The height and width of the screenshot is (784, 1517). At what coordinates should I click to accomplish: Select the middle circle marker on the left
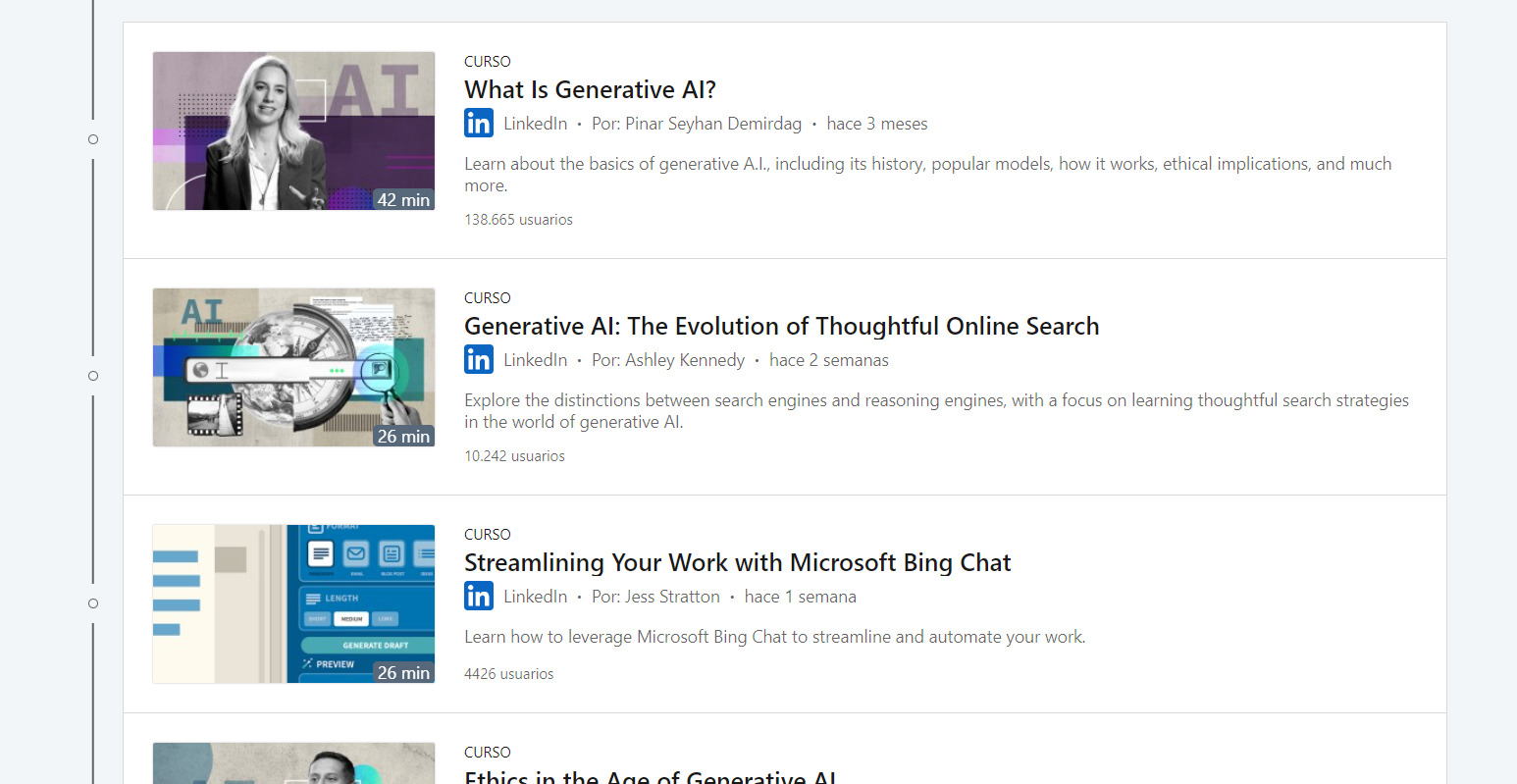pos(93,375)
